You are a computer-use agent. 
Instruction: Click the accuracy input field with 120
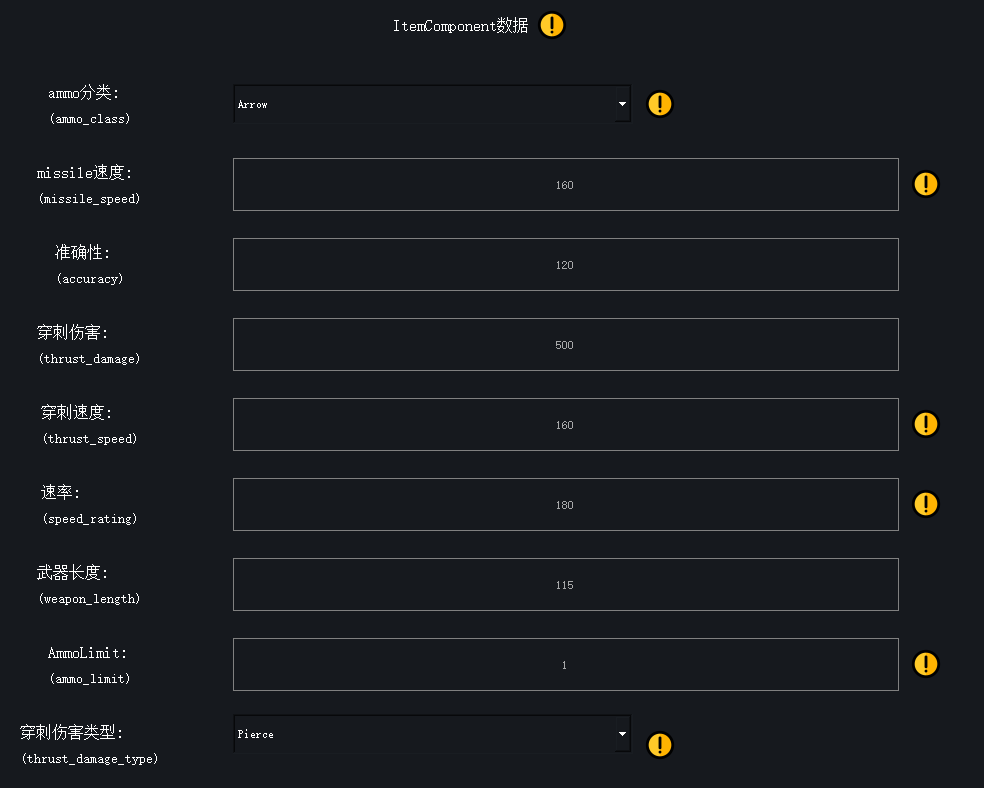pos(565,264)
